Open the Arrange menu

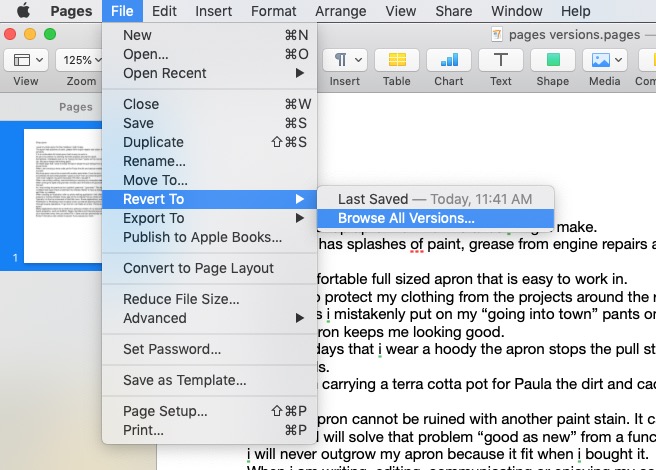pyautogui.click(x=341, y=11)
